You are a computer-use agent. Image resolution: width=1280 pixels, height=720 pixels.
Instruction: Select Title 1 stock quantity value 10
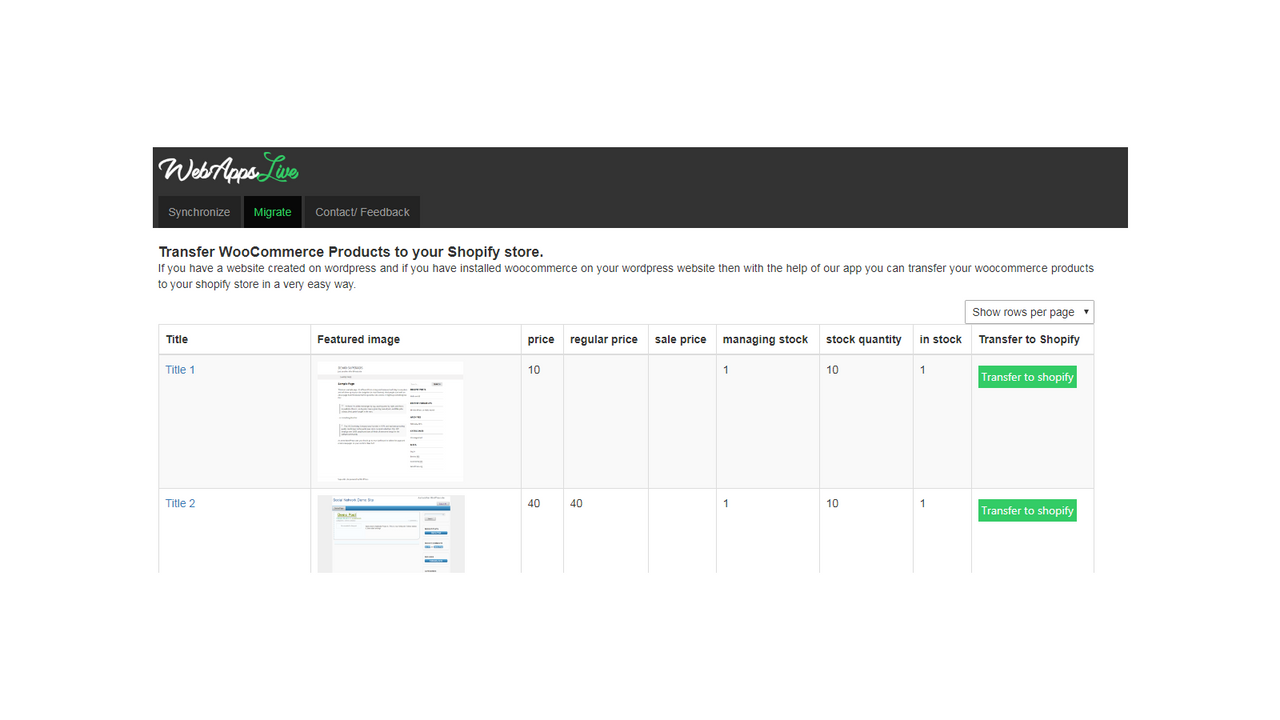tap(832, 370)
